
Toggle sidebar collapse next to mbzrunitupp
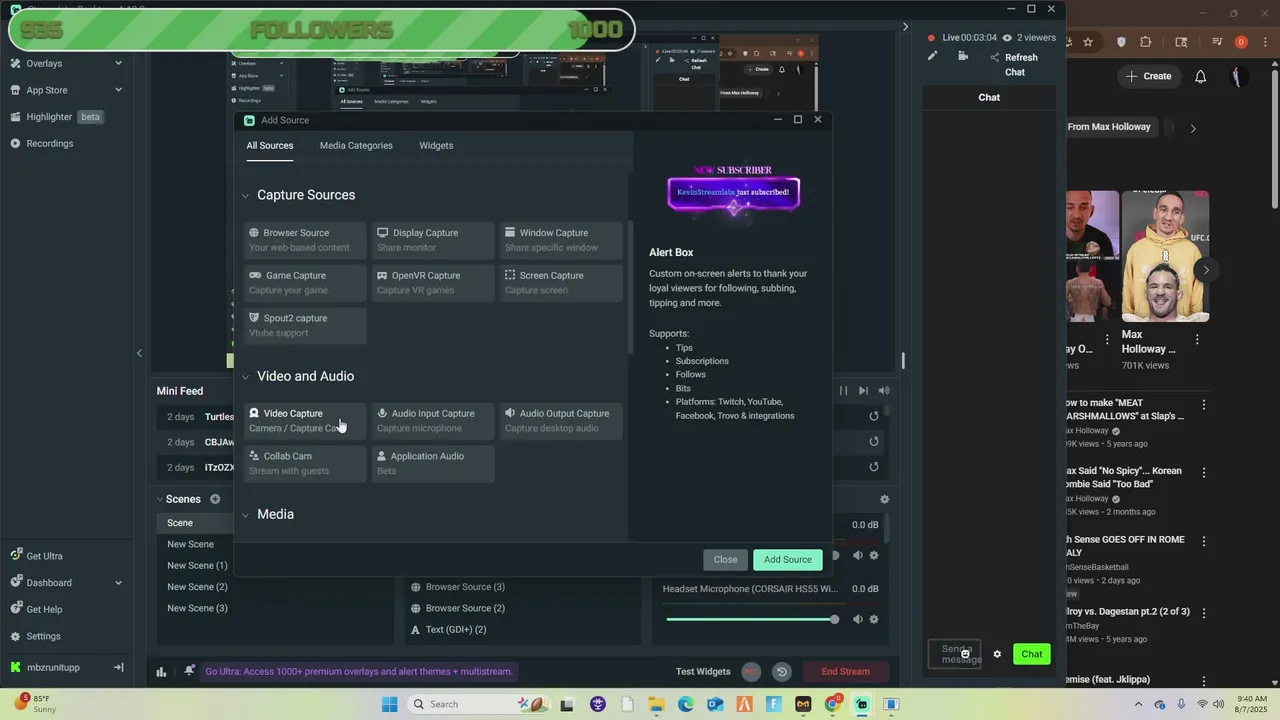[x=118, y=667]
